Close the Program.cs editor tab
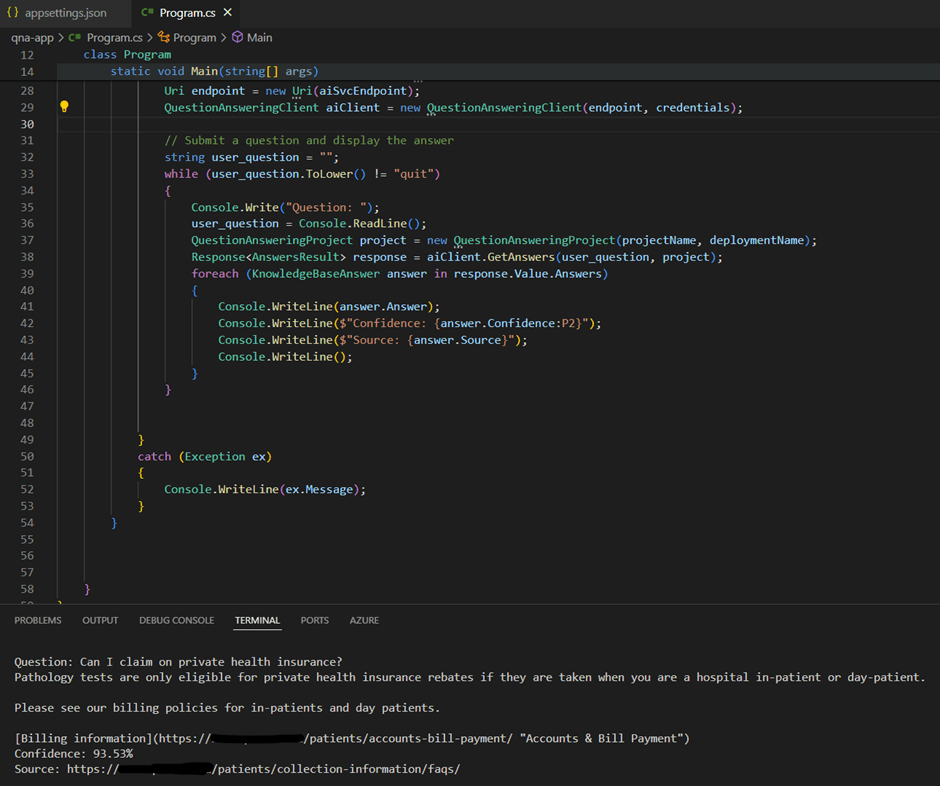Screen dimensions: 940x786 pos(228,13)
